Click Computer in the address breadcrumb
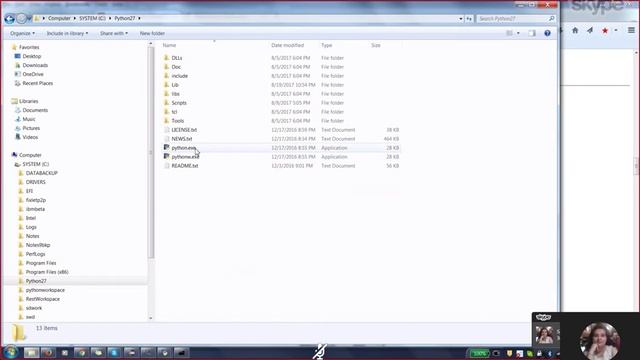Image resolution: width=640 pixels, height=360 pixels. (59, 18)
